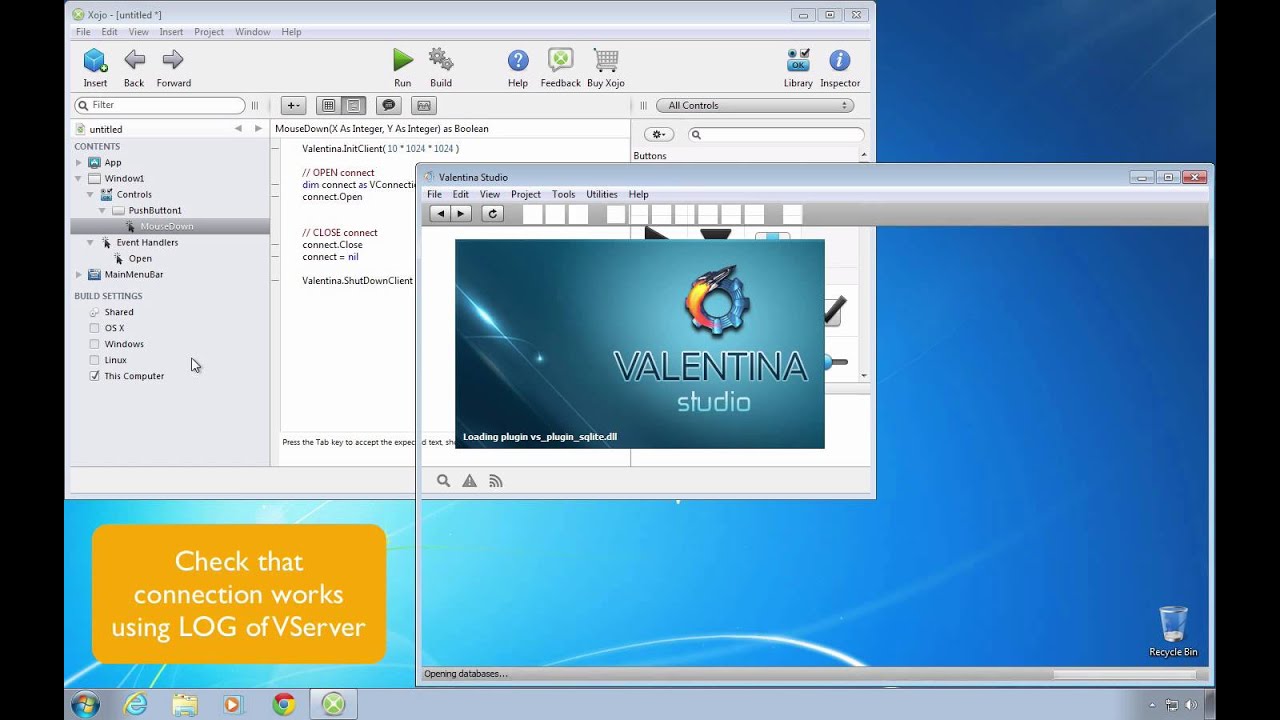Click the Xojo icon in the taskbar

(x=333, y=705)
